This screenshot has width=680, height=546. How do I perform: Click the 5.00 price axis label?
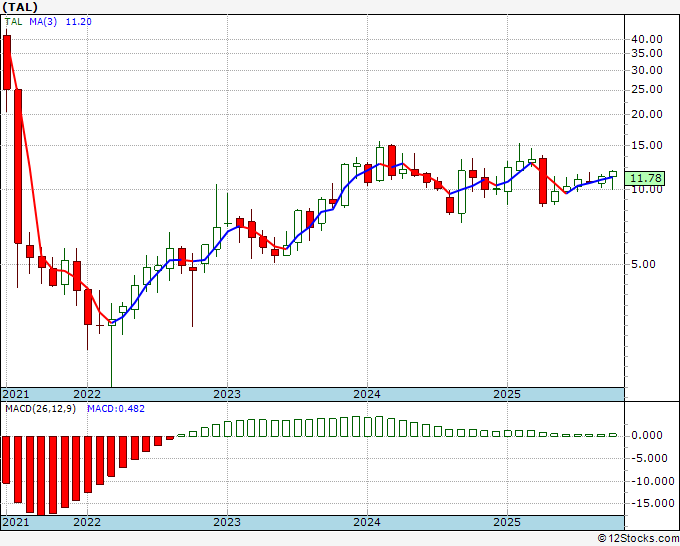(x=643, y=264)
